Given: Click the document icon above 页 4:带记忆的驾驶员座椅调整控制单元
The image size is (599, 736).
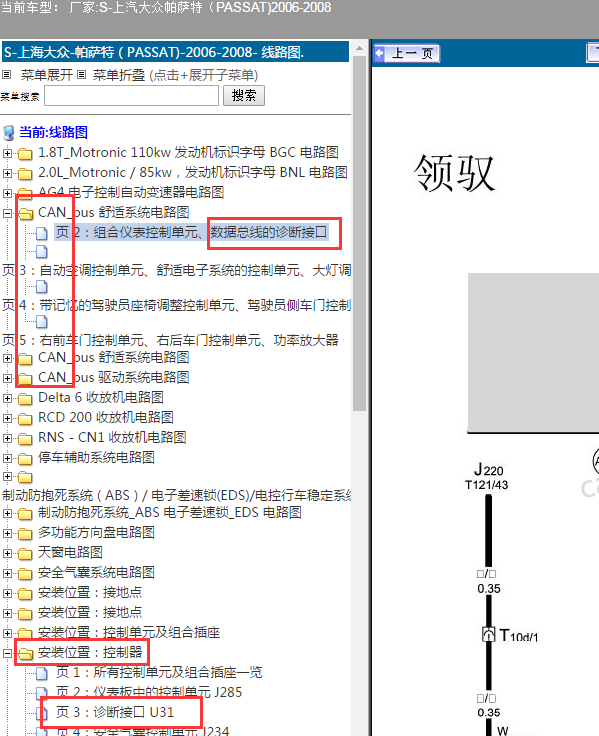Looking at the screenshot, I should point(42,286).
